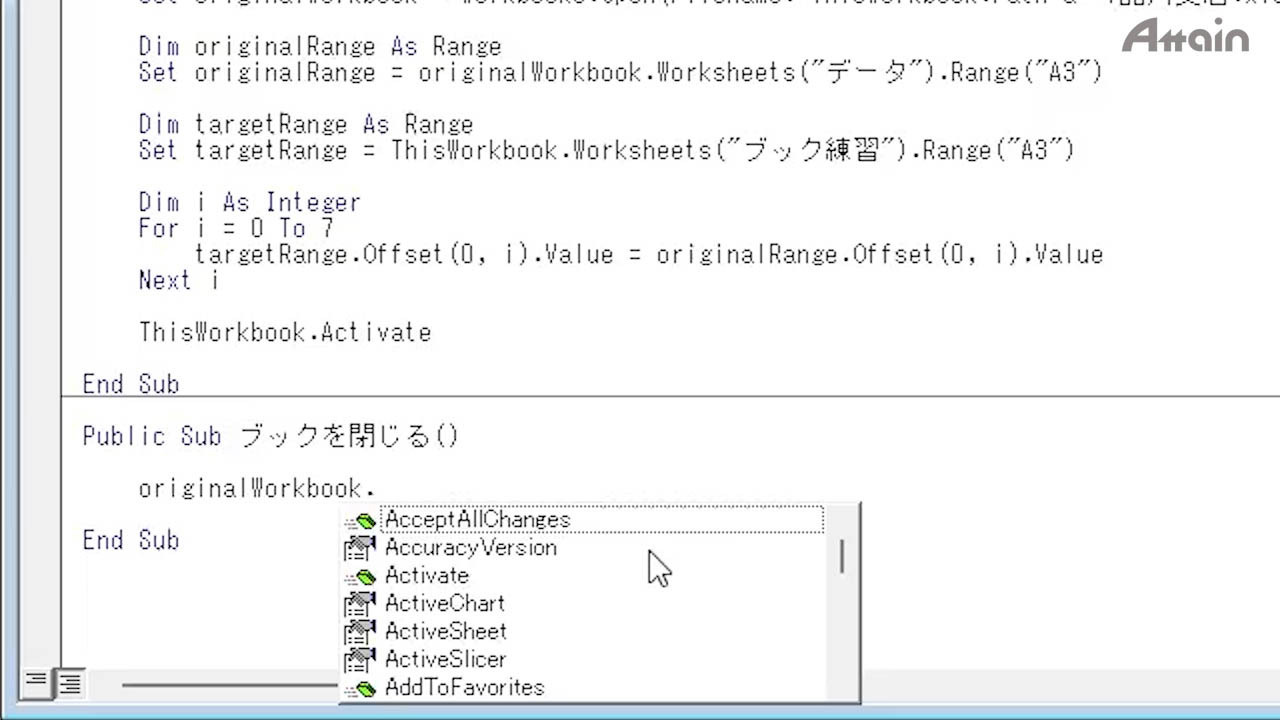Click the Set targetRange assignment line
This screenshot has height=720, width=1280.
[x=606, y=151]
